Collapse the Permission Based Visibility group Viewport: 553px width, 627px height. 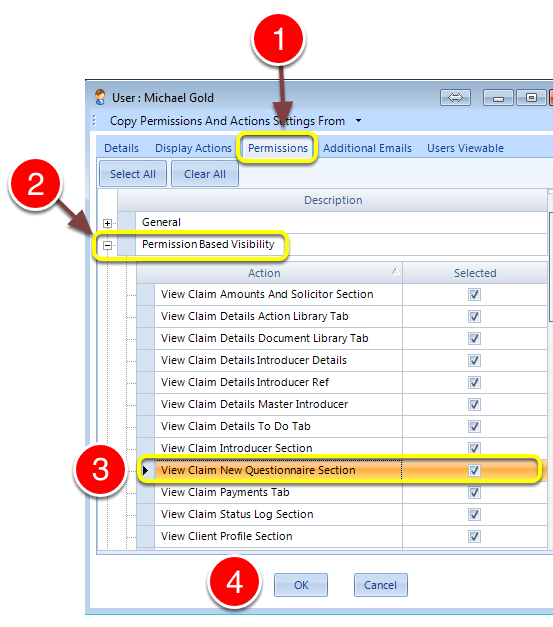[x=107, y=245]
